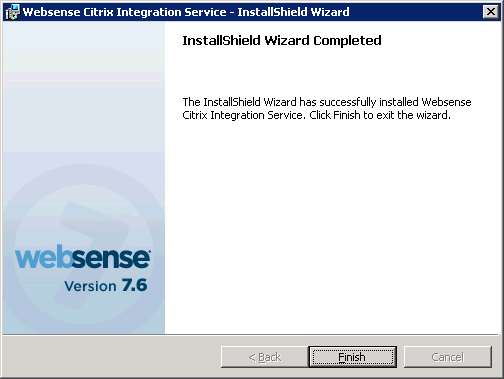Click the grayed-out Cancel button

448,357
